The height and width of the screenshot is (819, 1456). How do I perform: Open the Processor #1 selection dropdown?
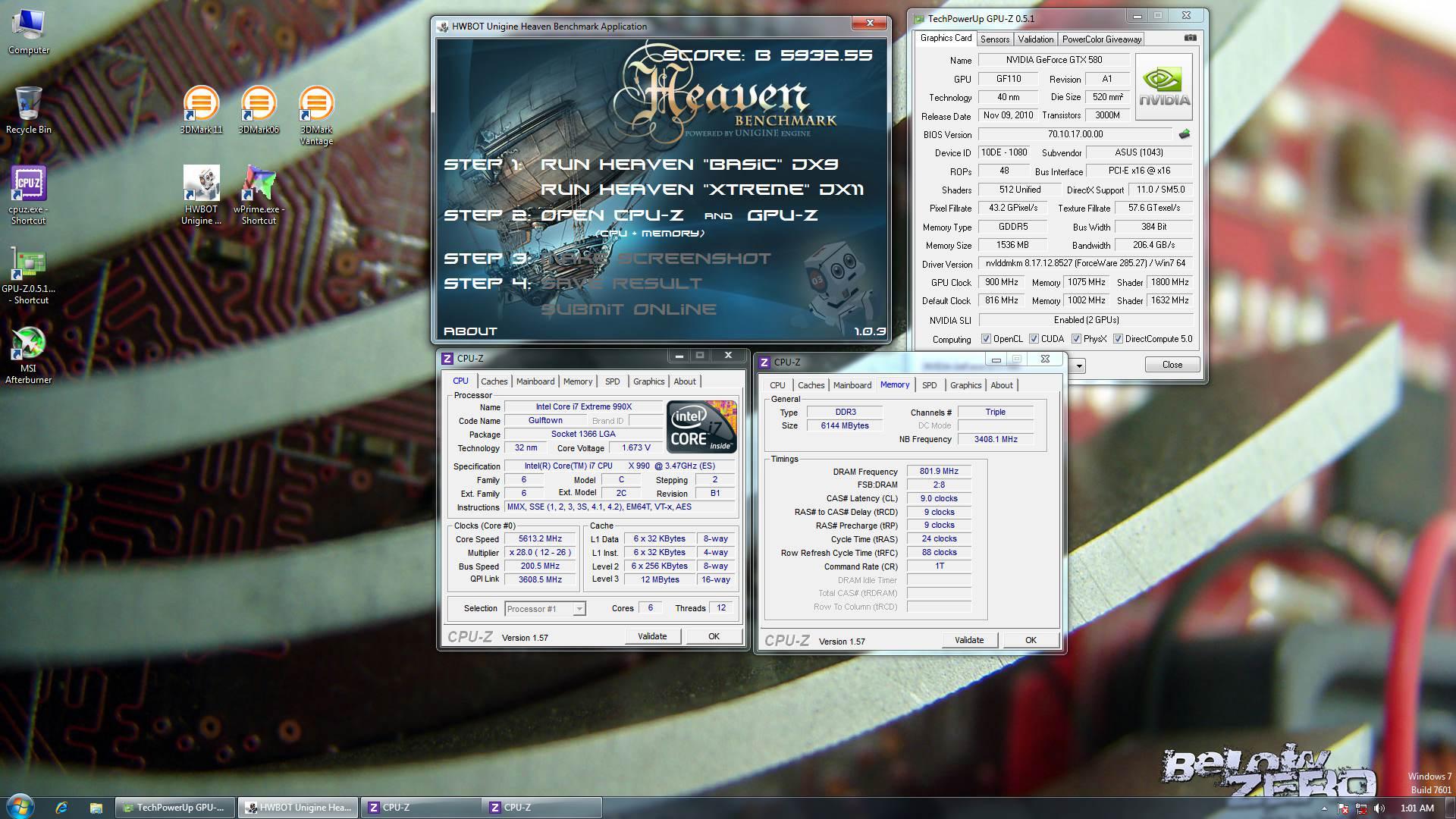point(544,609)
